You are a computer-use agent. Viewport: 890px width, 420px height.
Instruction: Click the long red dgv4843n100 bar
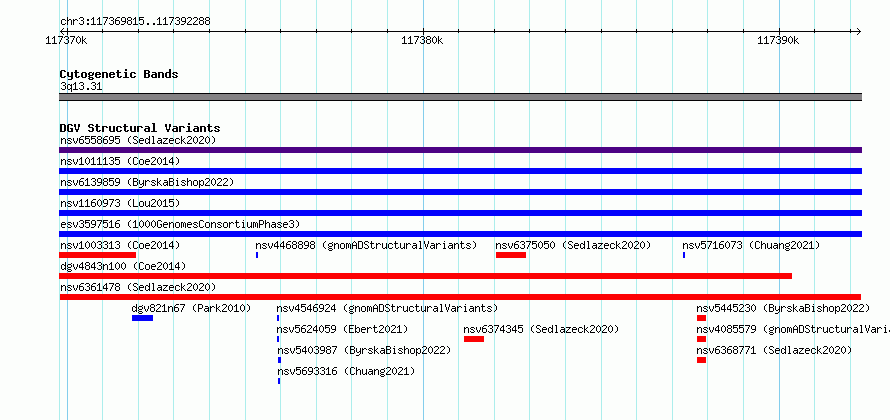(x=426, y=276)
